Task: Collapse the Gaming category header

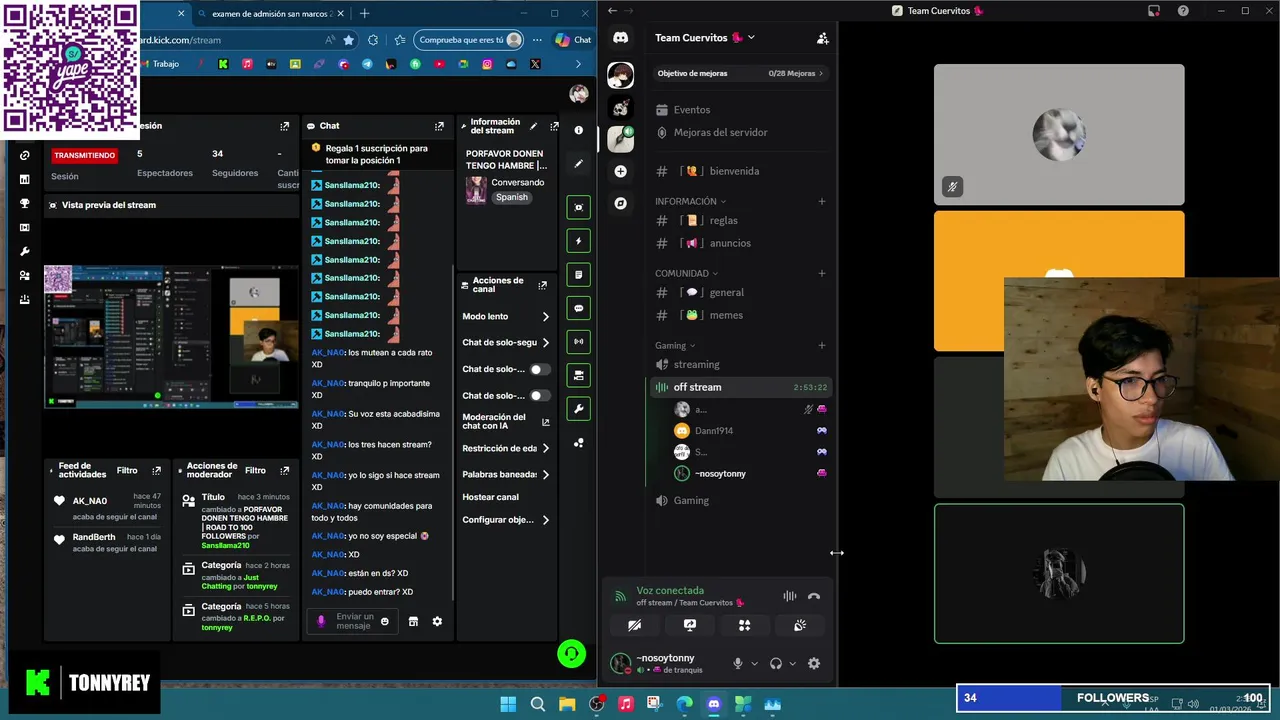Action: [675, 346]
